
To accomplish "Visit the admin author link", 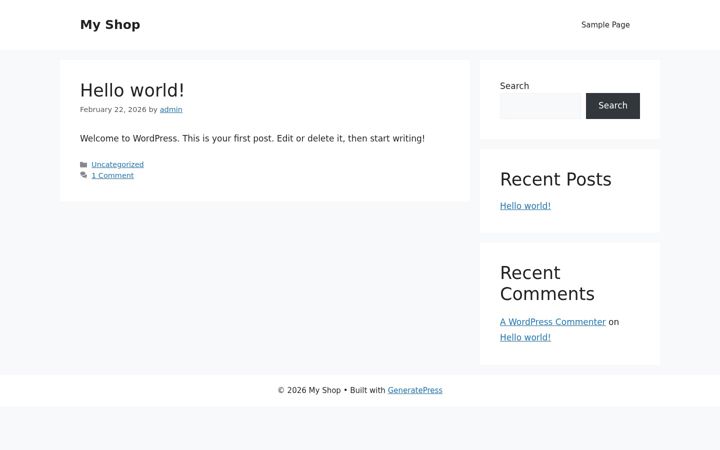I will (171, 109).
